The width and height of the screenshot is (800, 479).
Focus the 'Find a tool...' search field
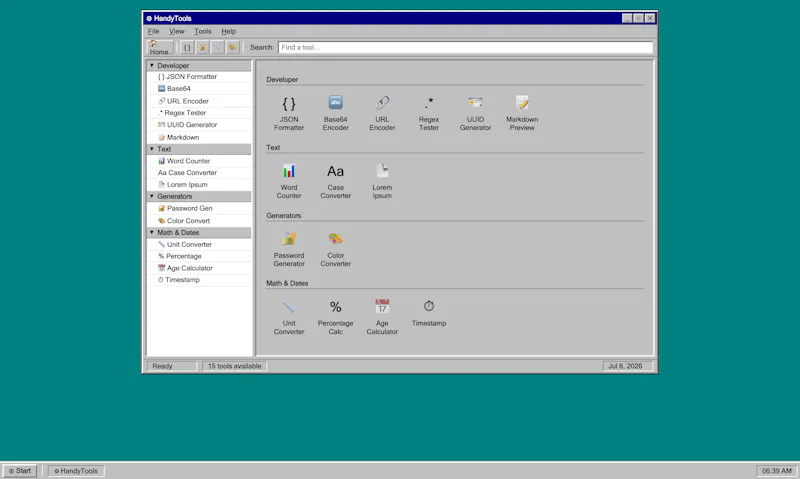(465, 47)
